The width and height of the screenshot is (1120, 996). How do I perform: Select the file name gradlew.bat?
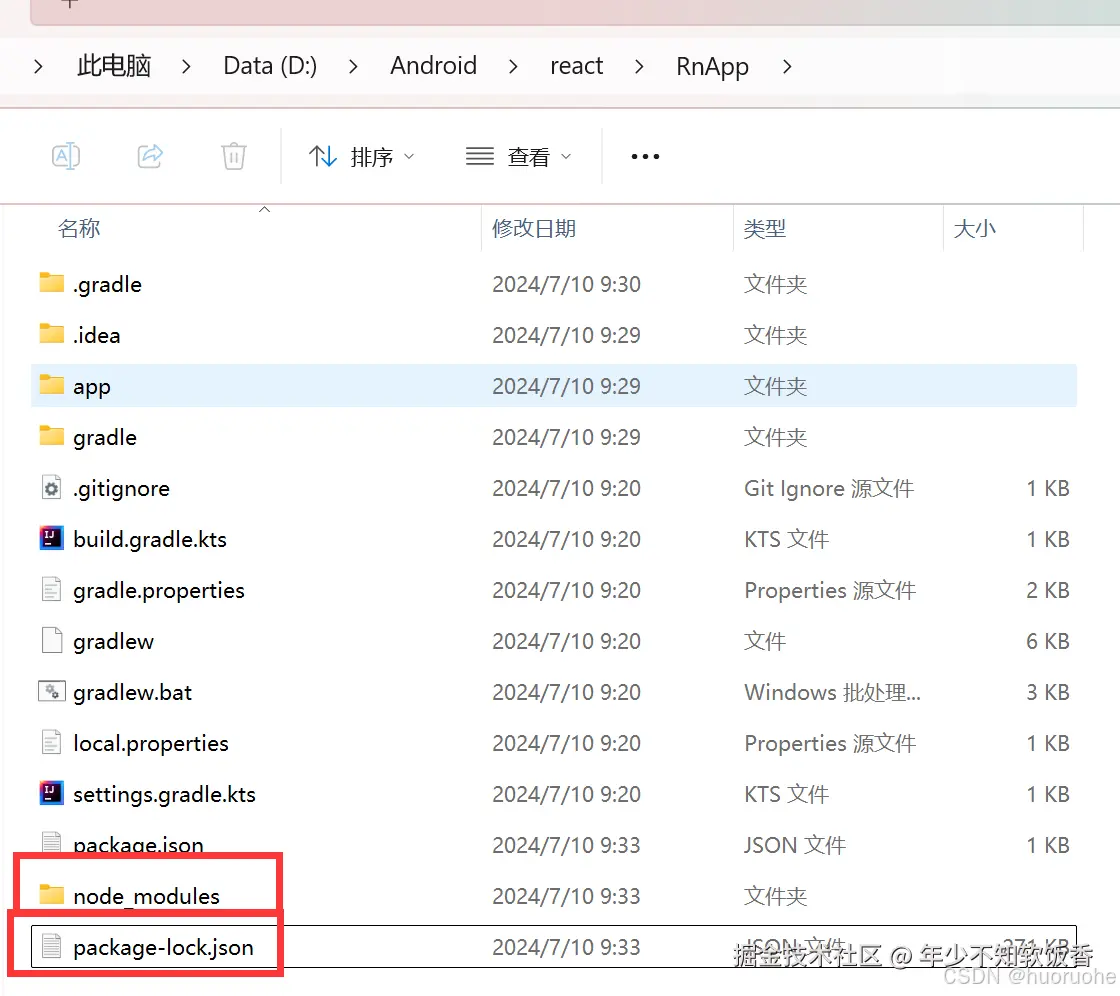132,692
